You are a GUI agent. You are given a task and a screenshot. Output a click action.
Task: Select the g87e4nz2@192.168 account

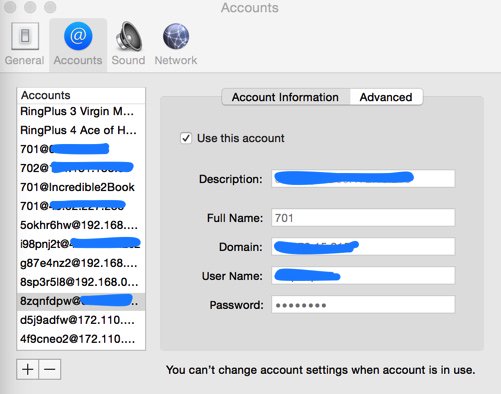(81, 263)
